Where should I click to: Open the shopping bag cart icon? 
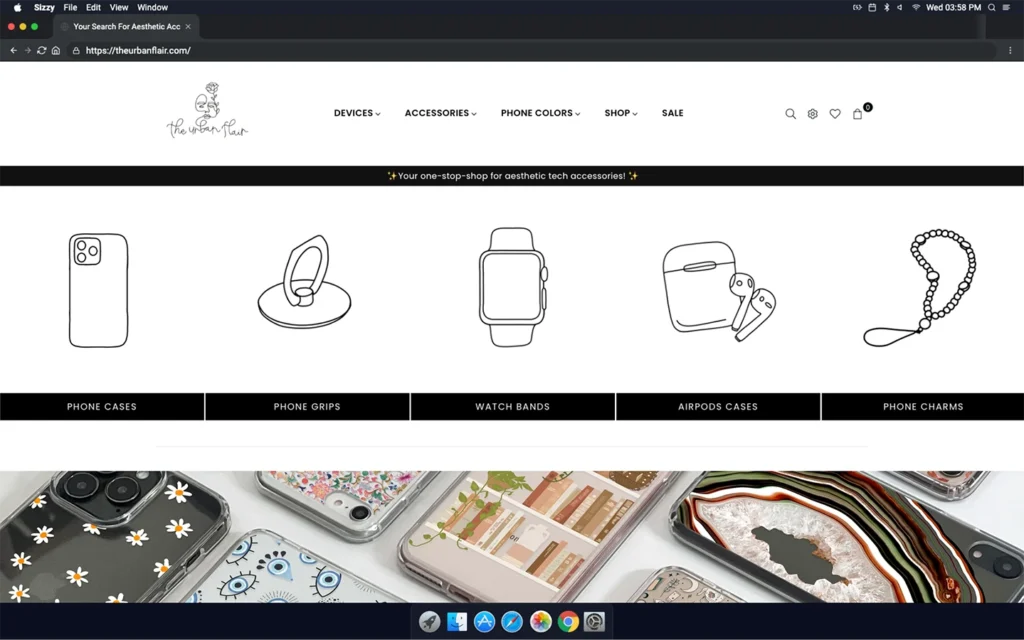pos(858,114)
